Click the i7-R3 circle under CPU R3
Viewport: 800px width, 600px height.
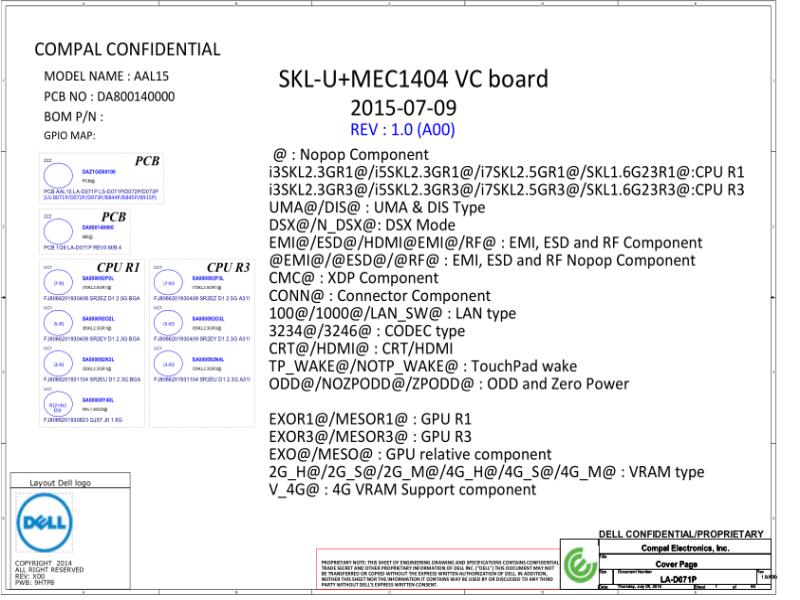point(168,282)
